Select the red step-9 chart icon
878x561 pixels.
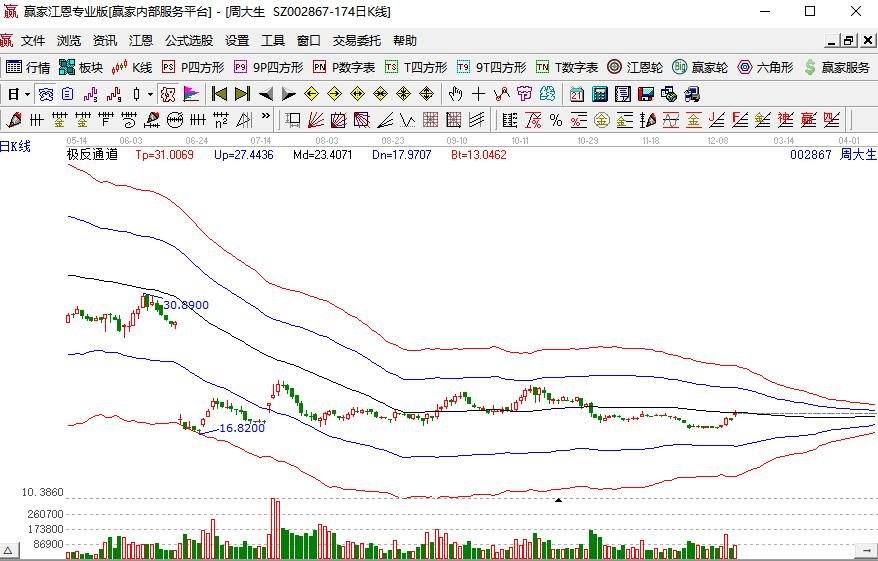114,95
